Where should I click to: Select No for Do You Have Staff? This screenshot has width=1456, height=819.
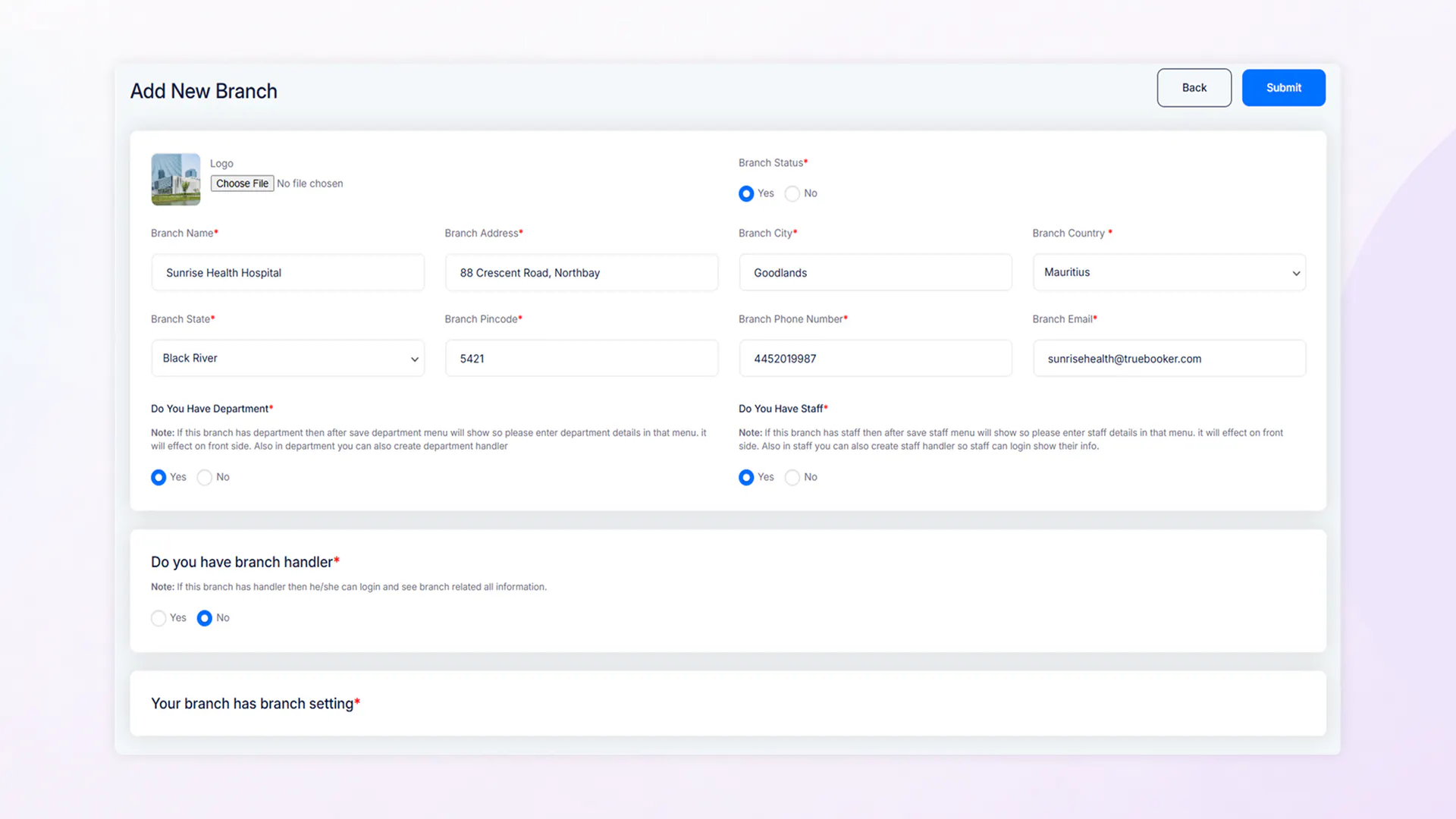click(x=792, y=477)
